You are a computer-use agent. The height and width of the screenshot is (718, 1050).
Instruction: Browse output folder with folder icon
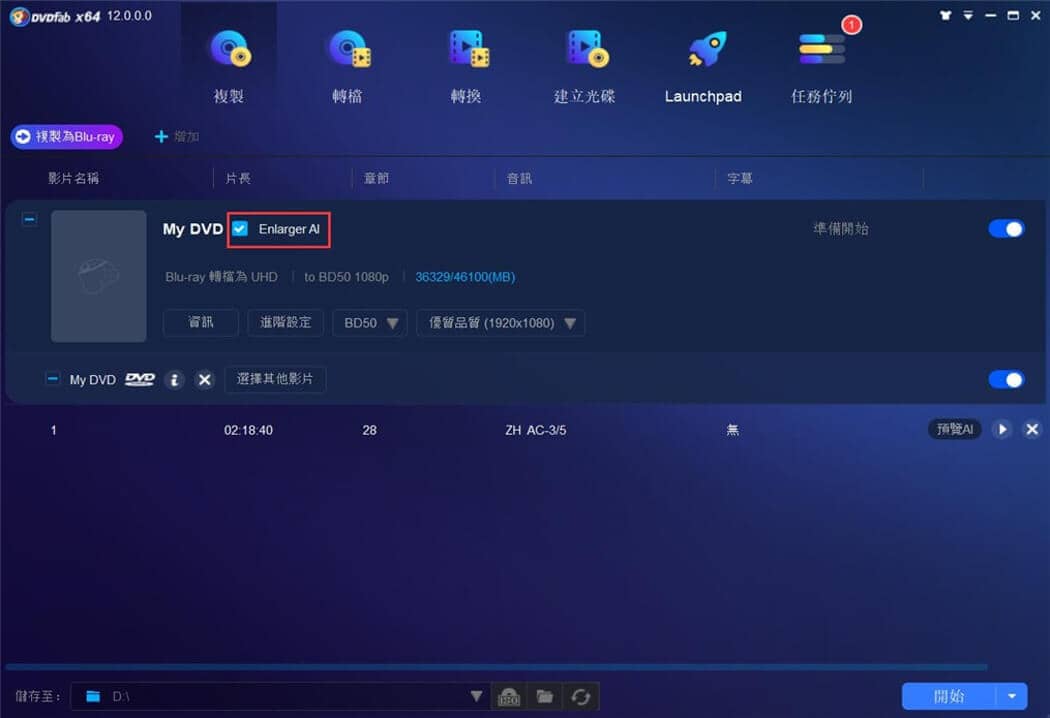[x=545, y=697]
